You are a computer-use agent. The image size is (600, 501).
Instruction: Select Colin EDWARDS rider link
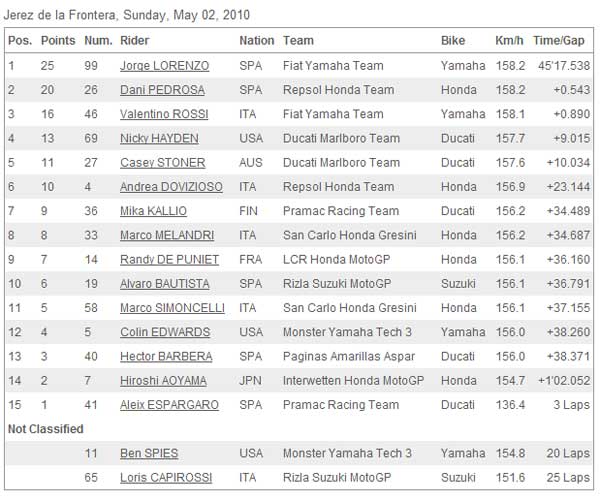pos(165,332)
